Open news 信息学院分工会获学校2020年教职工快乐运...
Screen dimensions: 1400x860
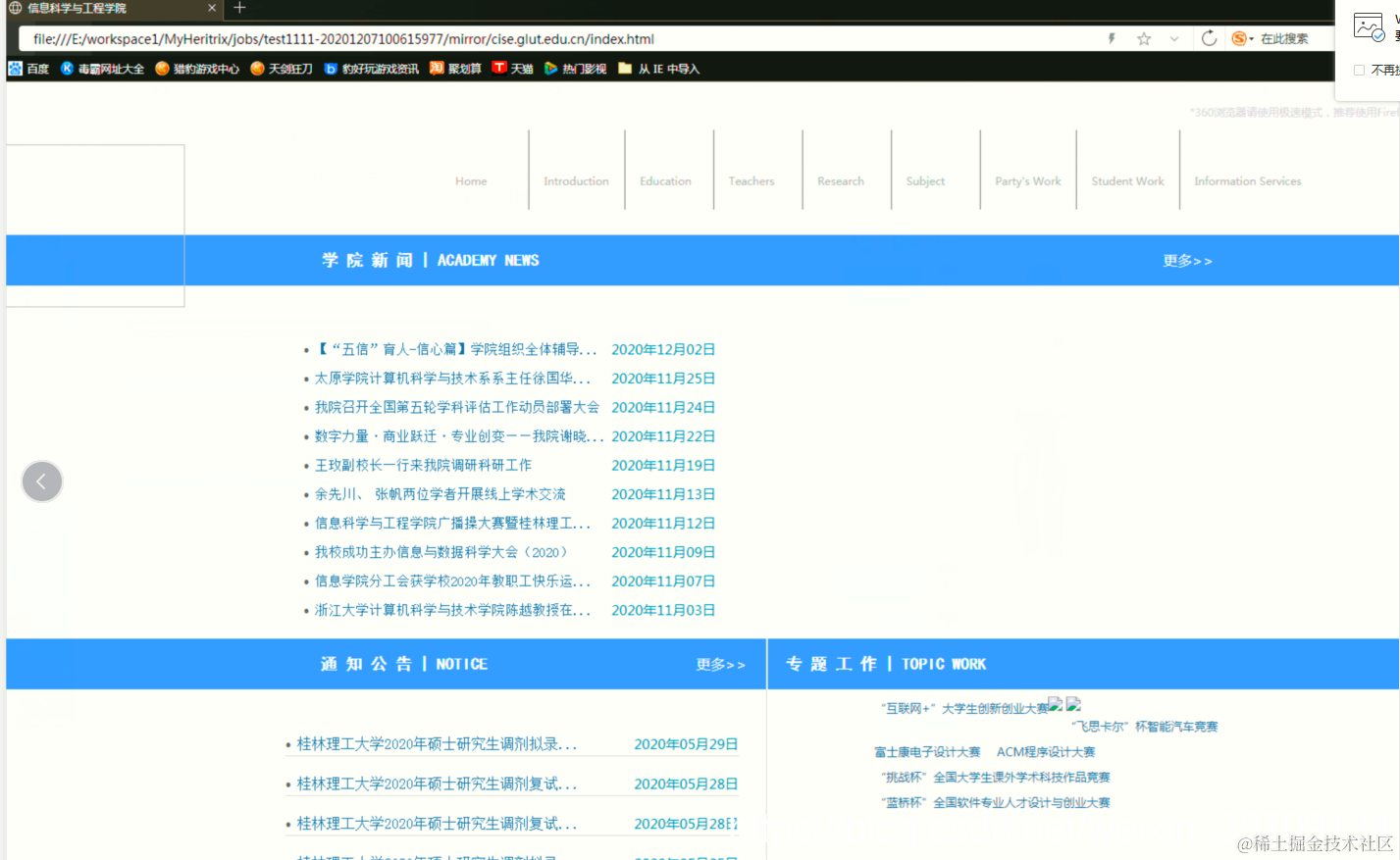452,582
